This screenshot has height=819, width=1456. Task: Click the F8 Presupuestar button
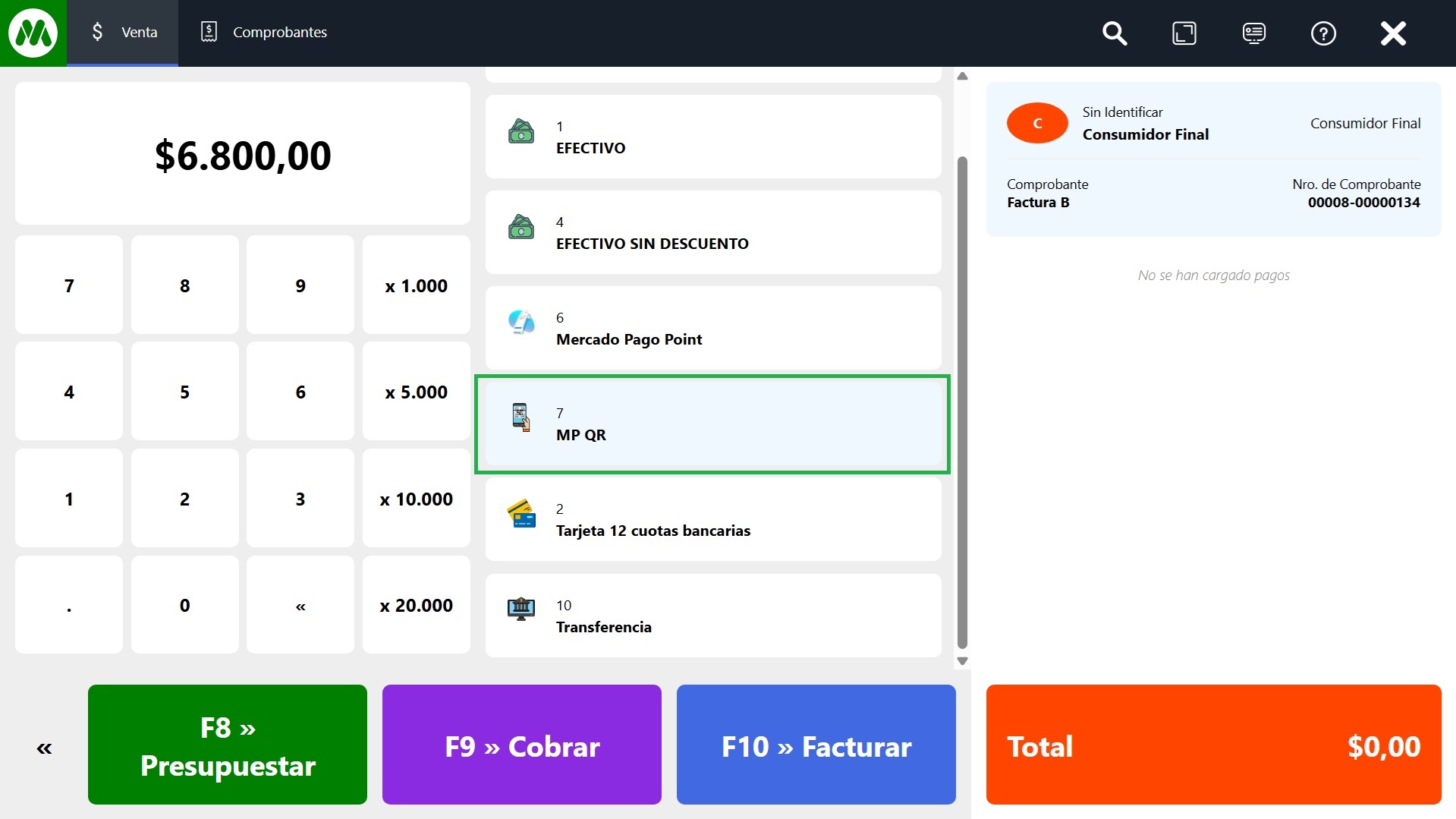pyautogui.click(x=228, y=745)
